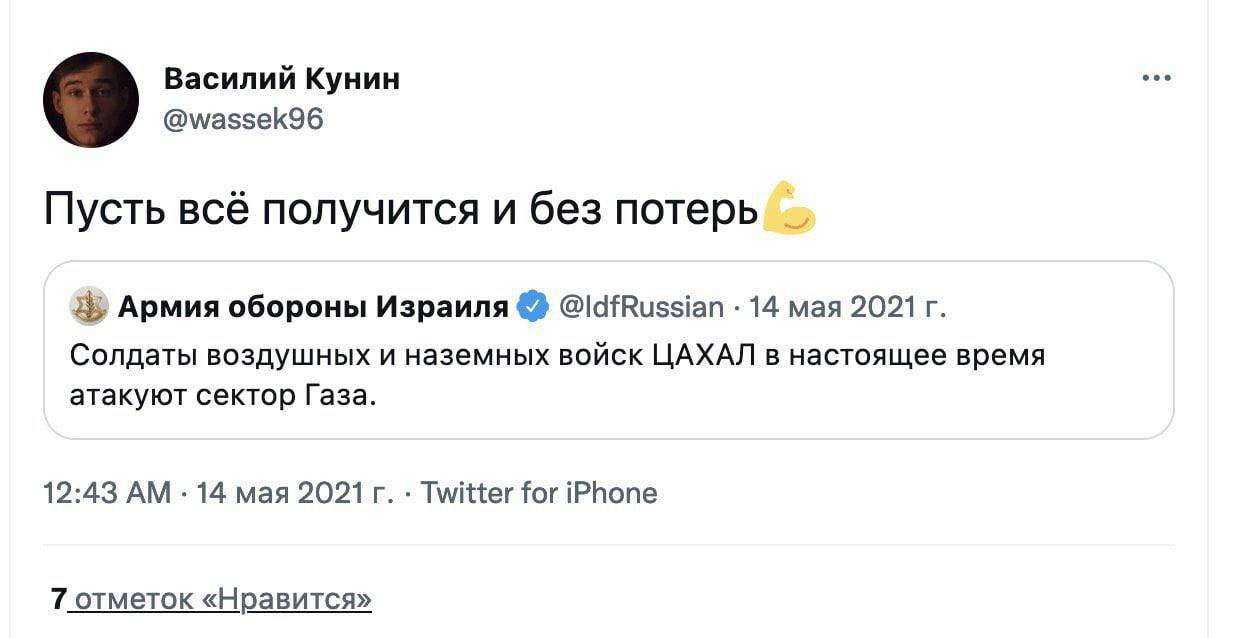Click the line атакуют сектор Газа
1244x638 pixels.
[x=224, y=395]
